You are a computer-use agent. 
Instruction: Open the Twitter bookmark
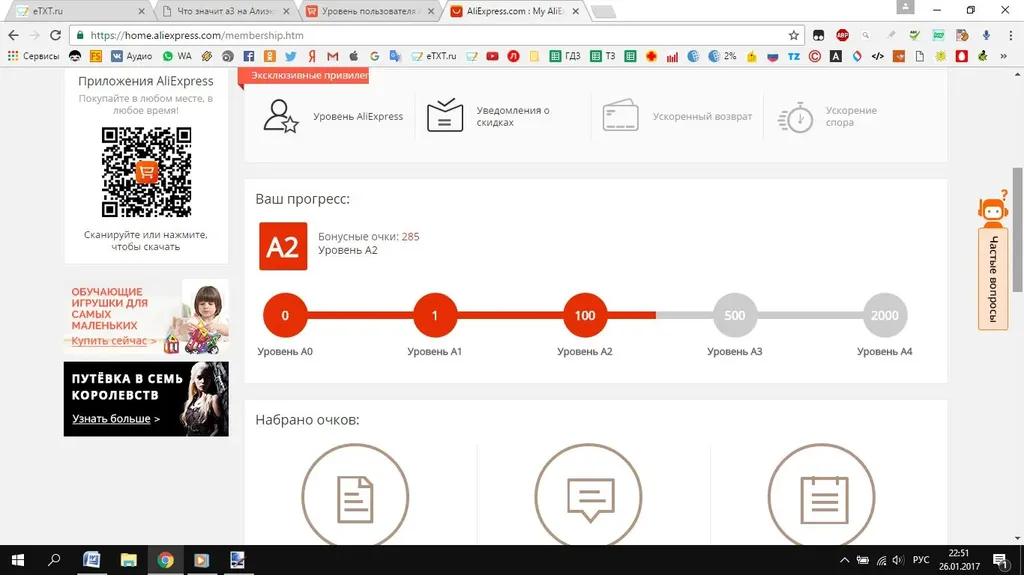(291, 56)
